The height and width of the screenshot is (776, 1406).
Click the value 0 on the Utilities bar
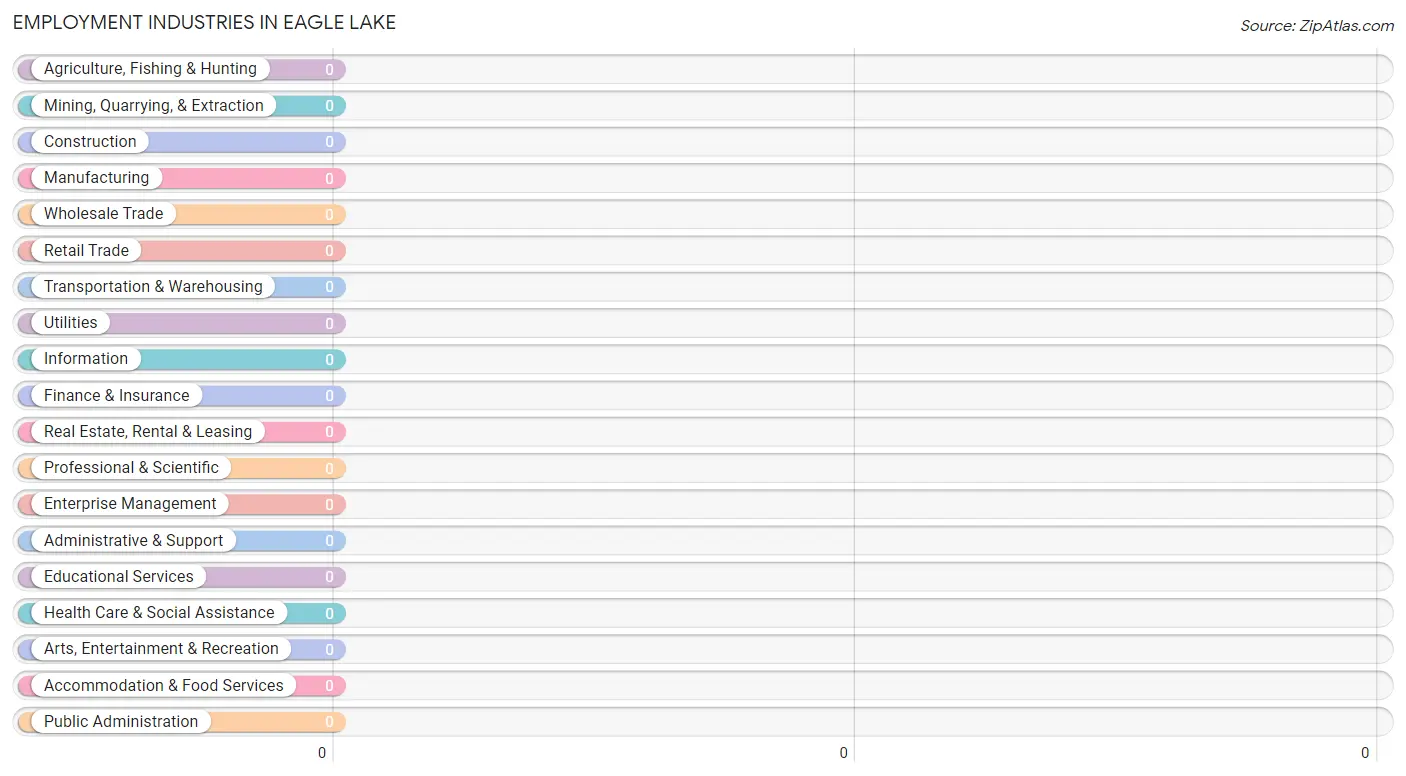click(329, 323)
